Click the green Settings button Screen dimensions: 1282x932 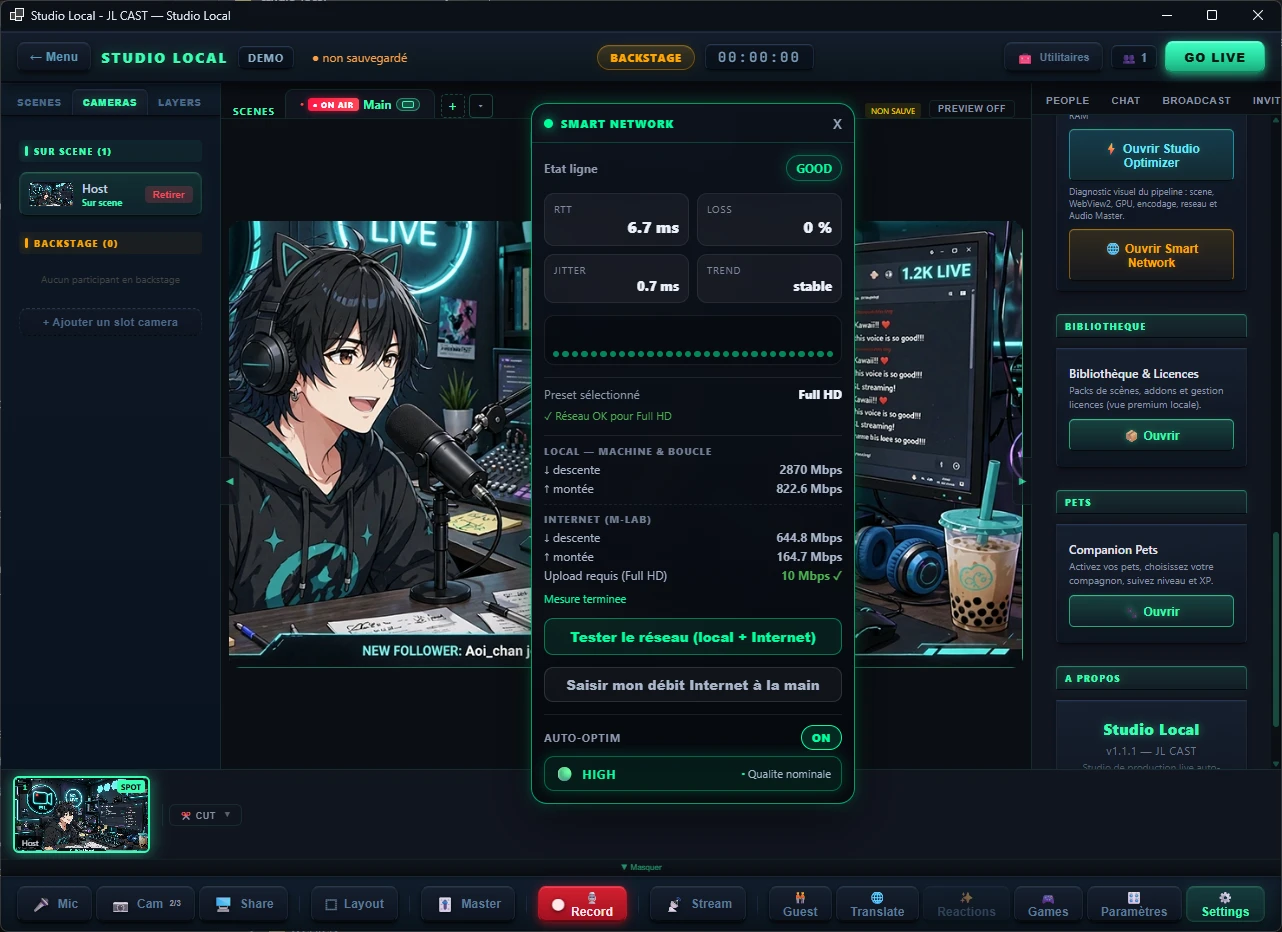[1225, 904]
